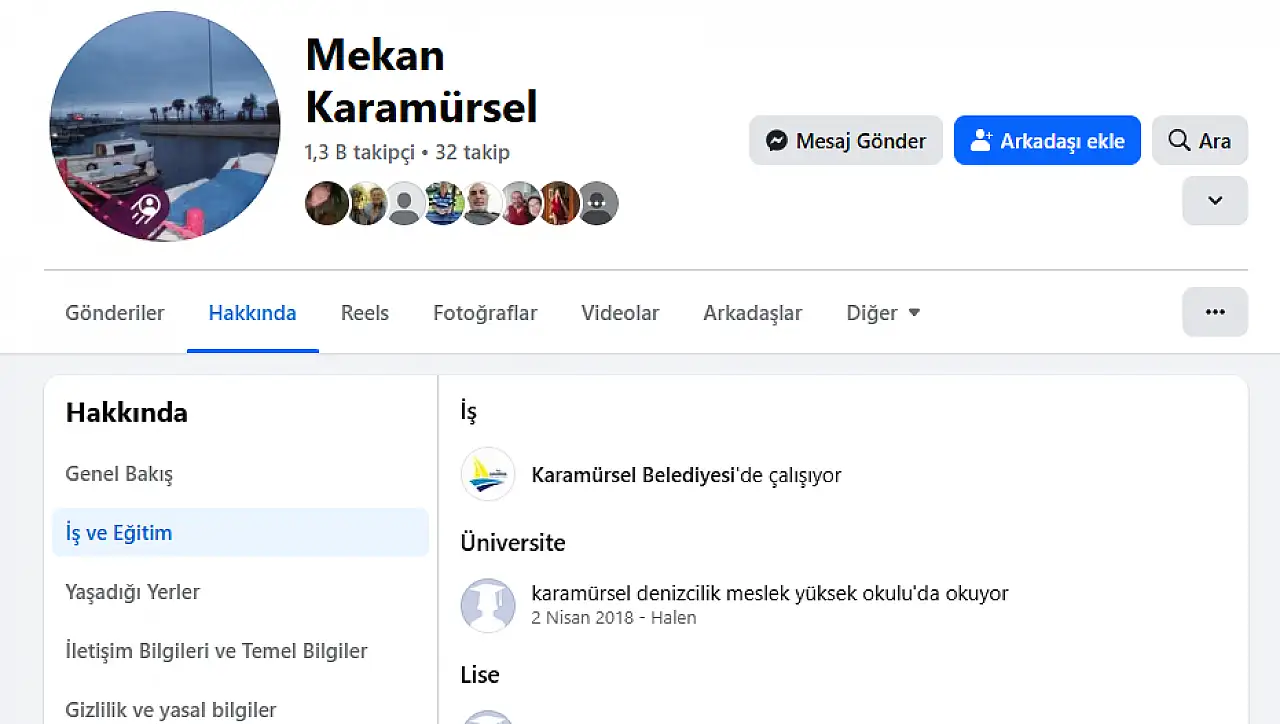
Task: Open the Arkadaşlar tab
Action: (x=753, y=313)
